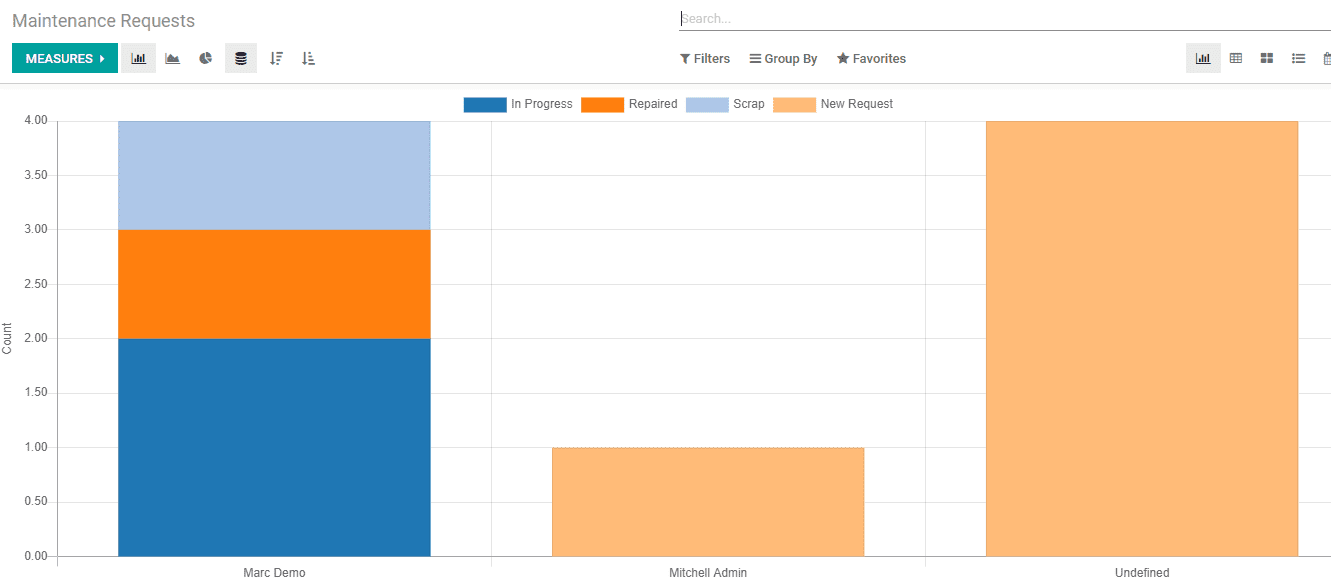Click the Count axis title
The width and height of the screenshot is (1331, 585).
8,338
